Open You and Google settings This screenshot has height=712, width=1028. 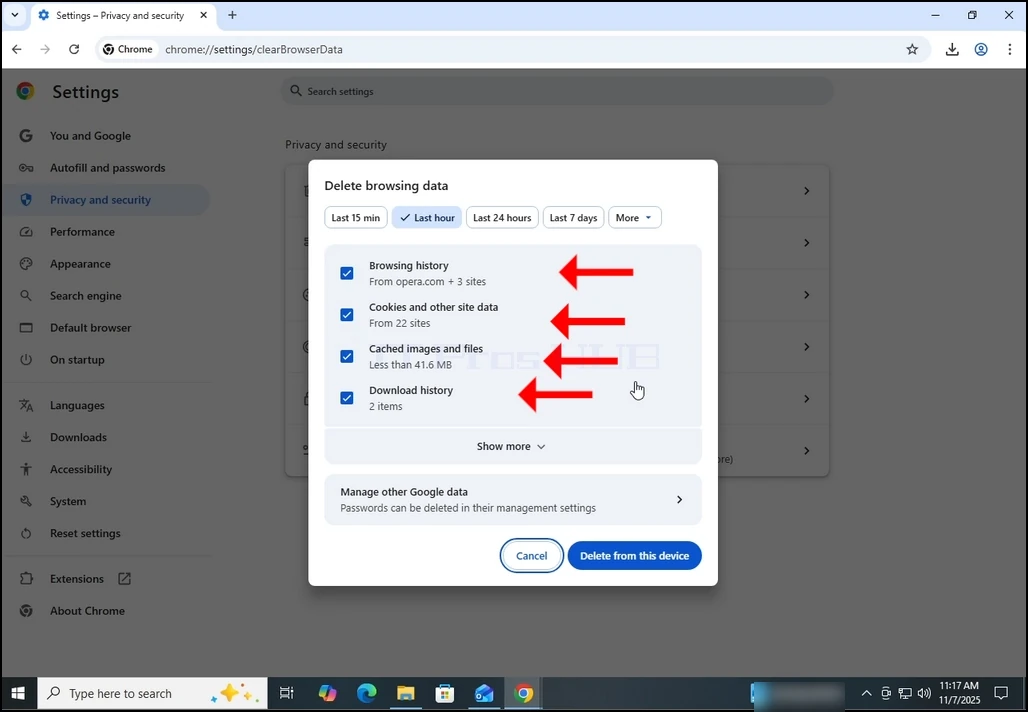90,136
